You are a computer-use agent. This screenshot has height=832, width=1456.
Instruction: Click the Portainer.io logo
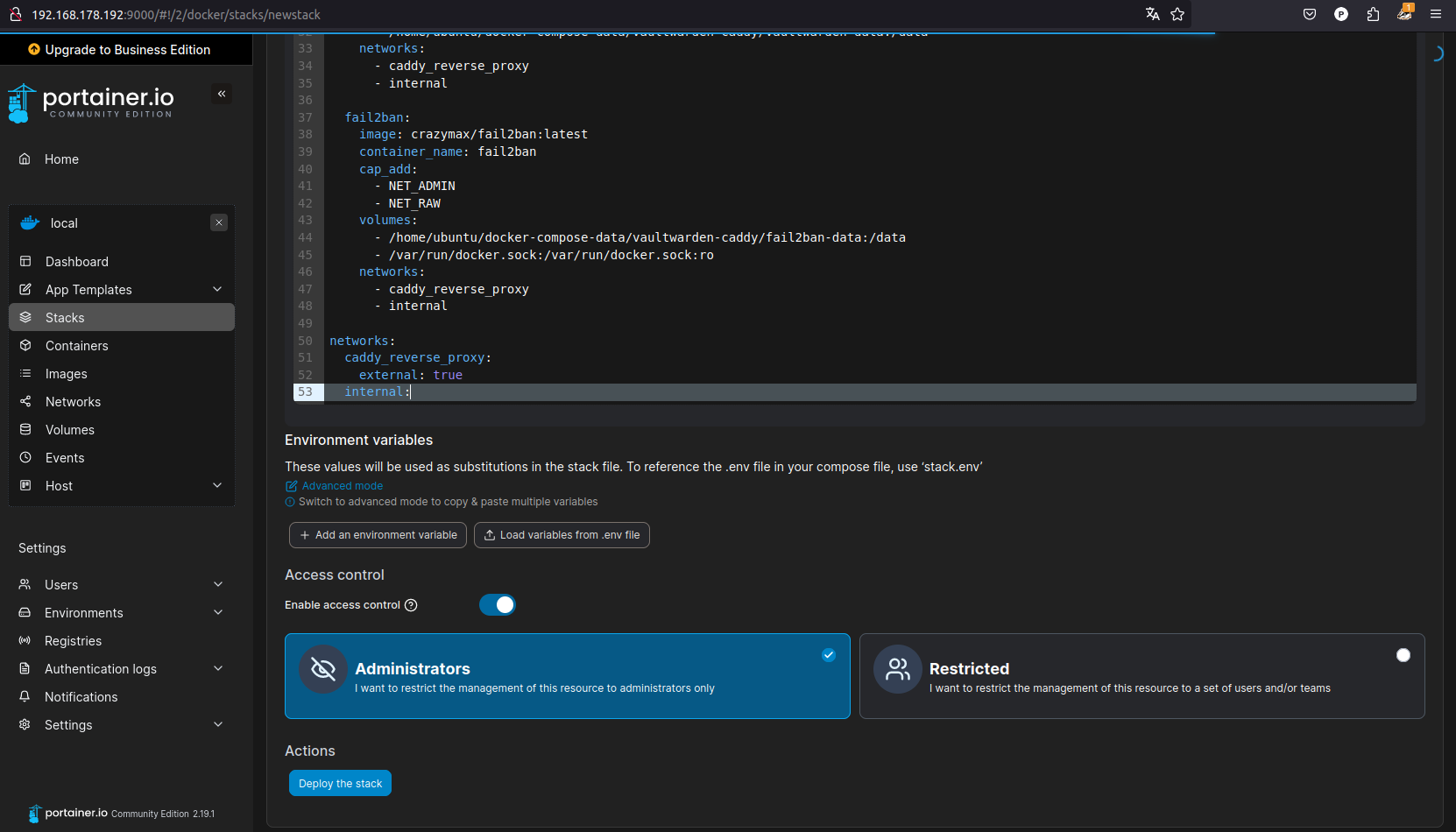pyautogui.click(x=92, y=102)
